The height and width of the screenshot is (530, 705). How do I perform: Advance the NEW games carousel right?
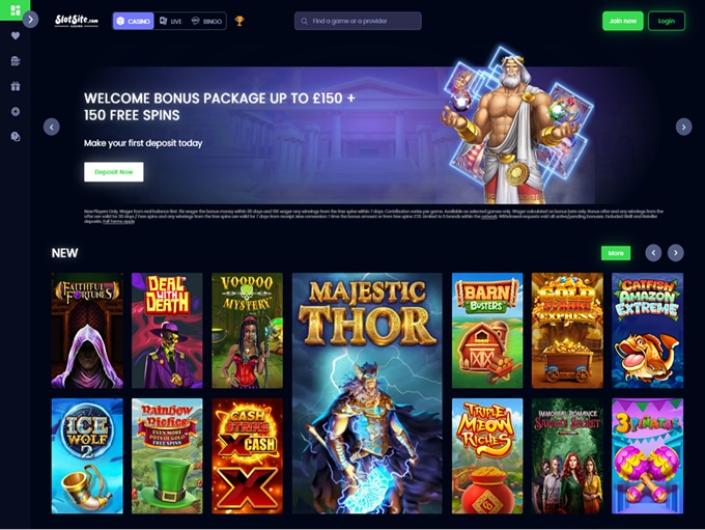[675, 253]
